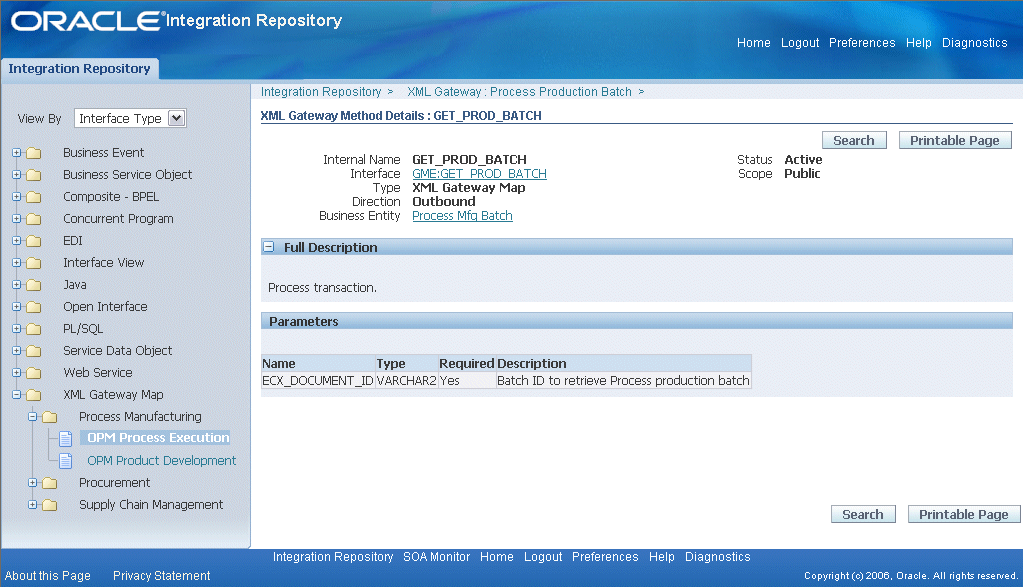Viewport: 1023px width, 587px height.
Task: Click the Business Service Object folder icon
Action: [x=34, y=175]
